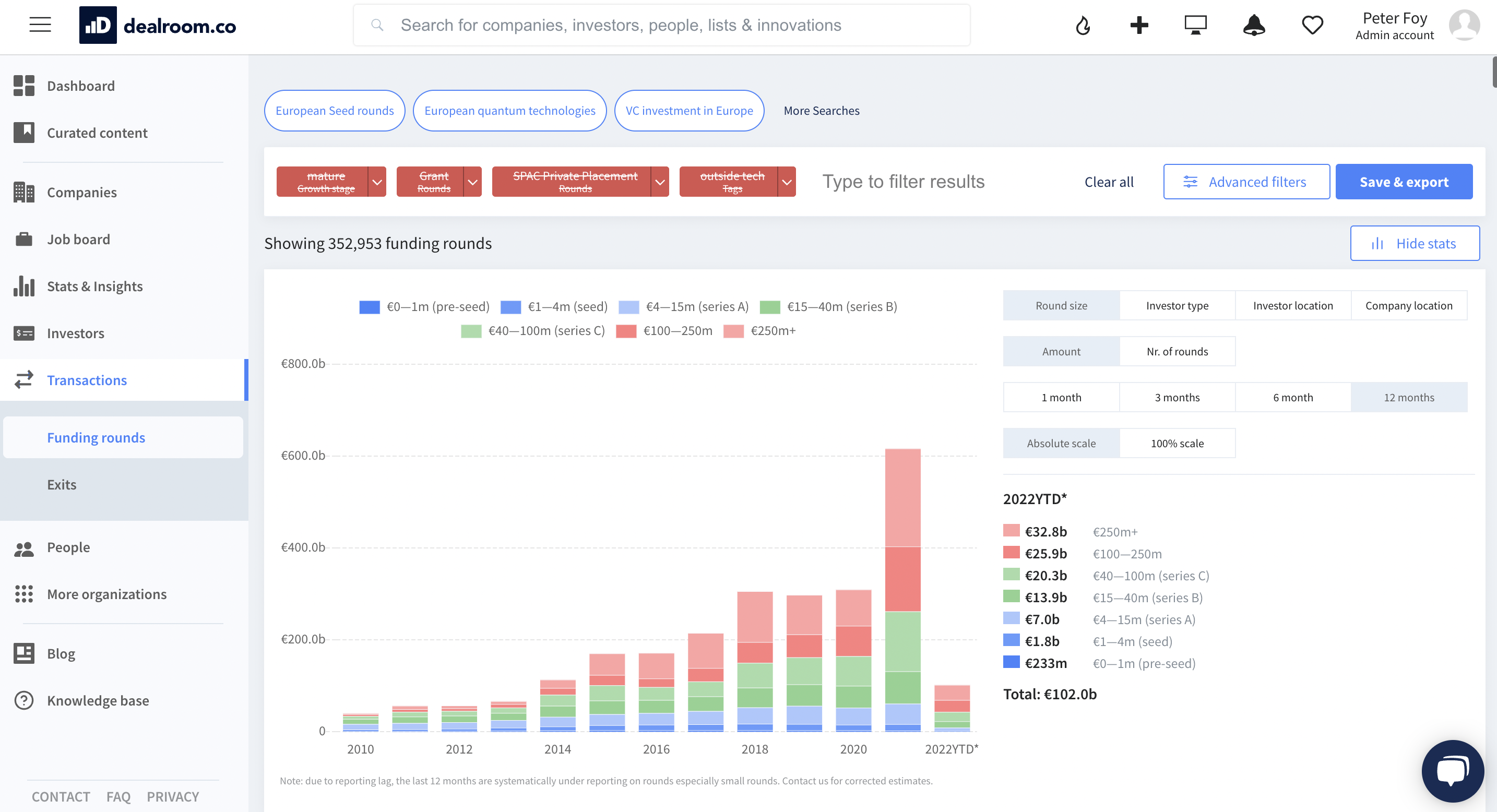This screenshot has height=812, width=1497.
Task: Open the Investor location stats tab
Action: click(1292, 305)
